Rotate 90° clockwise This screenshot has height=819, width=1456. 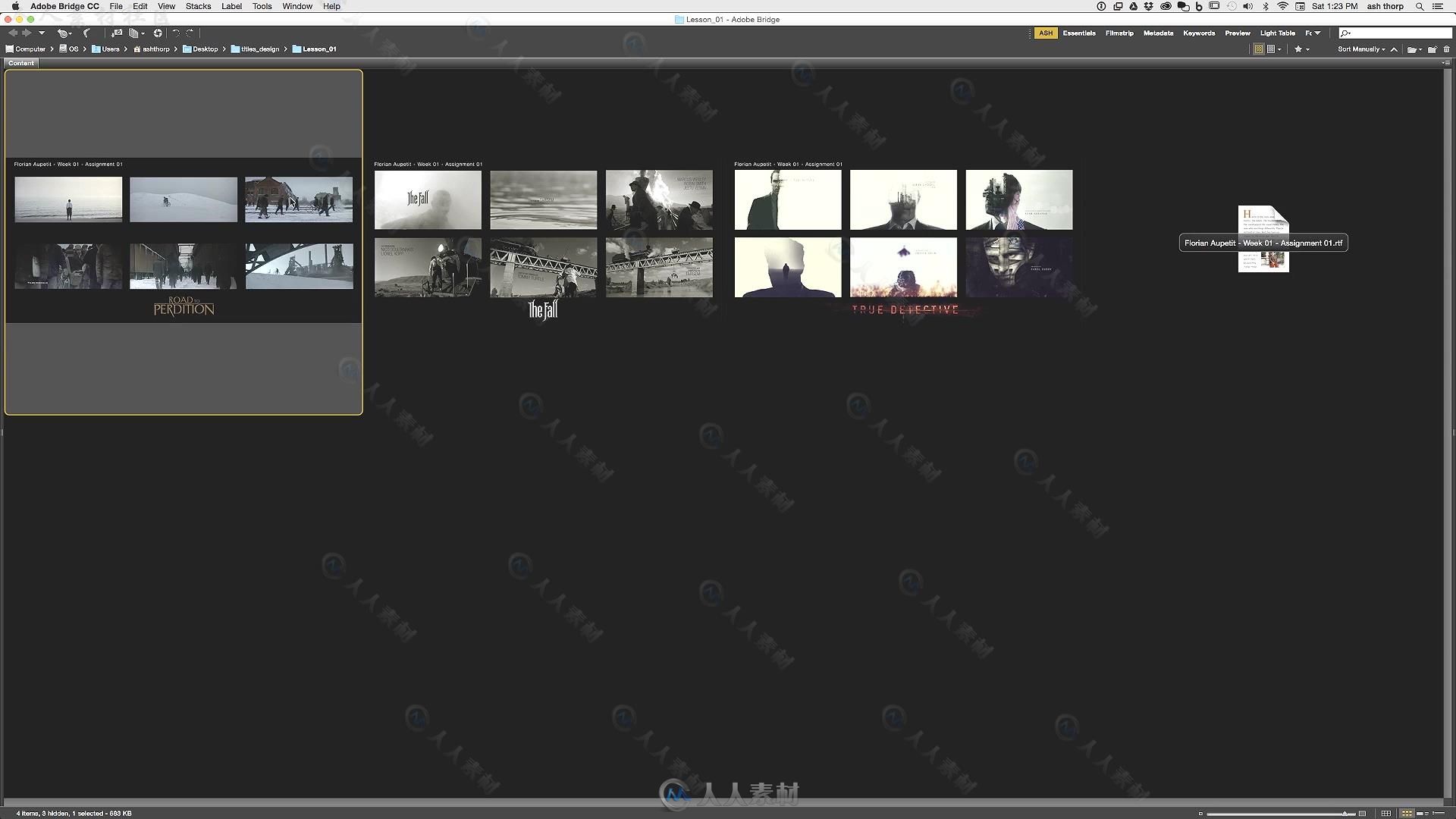tap(190, 33)
